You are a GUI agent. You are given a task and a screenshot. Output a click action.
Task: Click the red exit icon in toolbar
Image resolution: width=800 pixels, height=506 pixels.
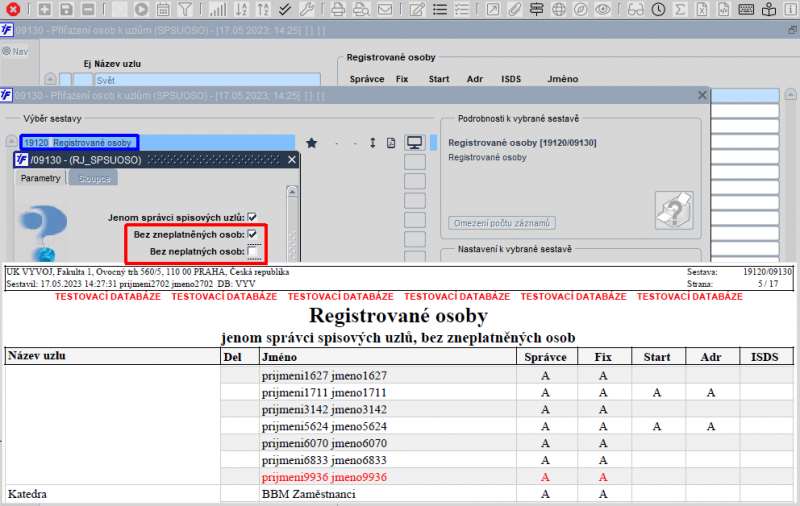pyautogui.click(x=12, y=9)
